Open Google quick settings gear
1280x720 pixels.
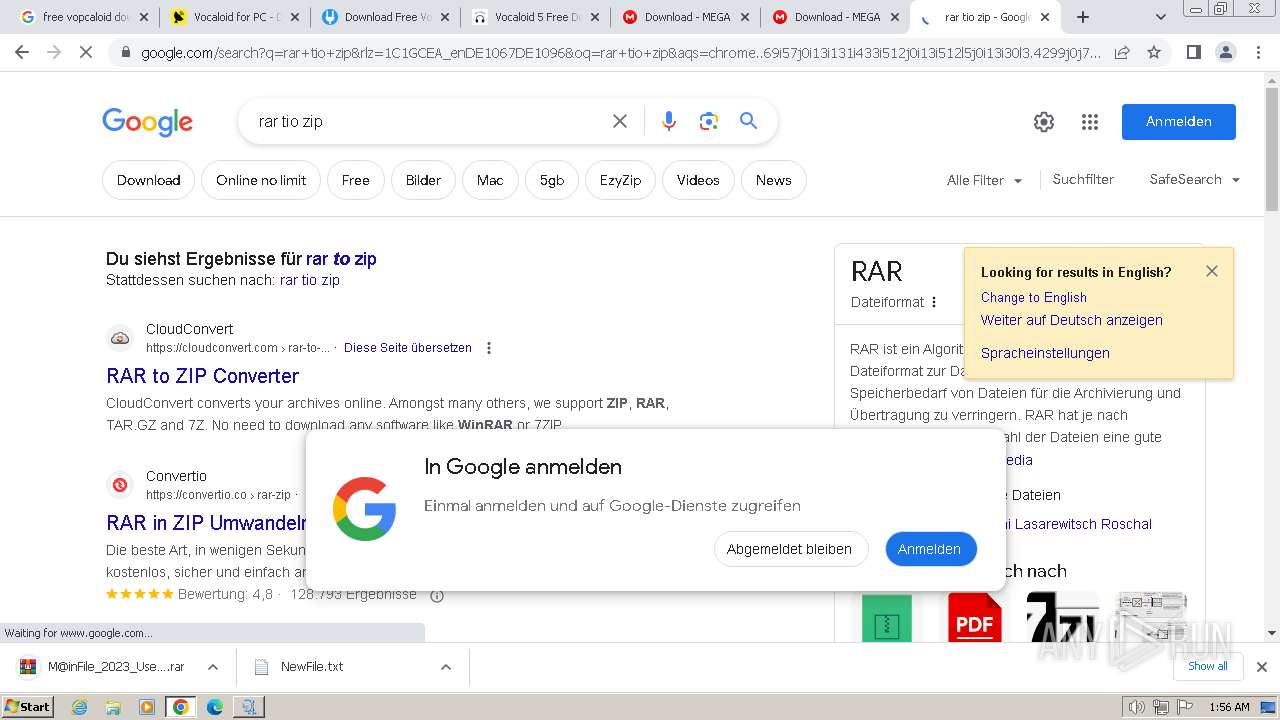click(x=1044, y=122)
